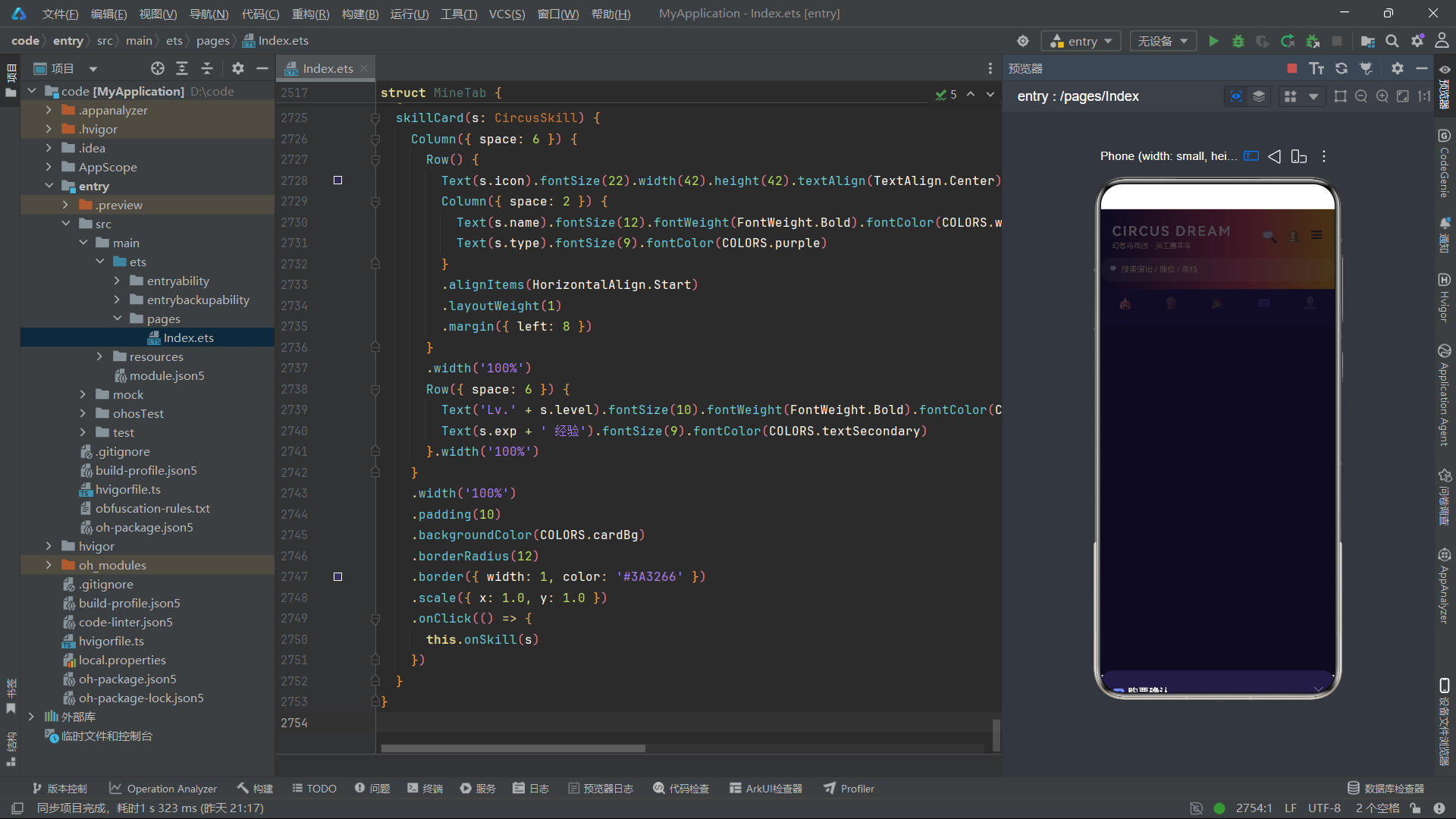Toggle layers view in previewer toolbar
The width and height of the screenshot is (1456, 819).
[x=1259, y=96]
